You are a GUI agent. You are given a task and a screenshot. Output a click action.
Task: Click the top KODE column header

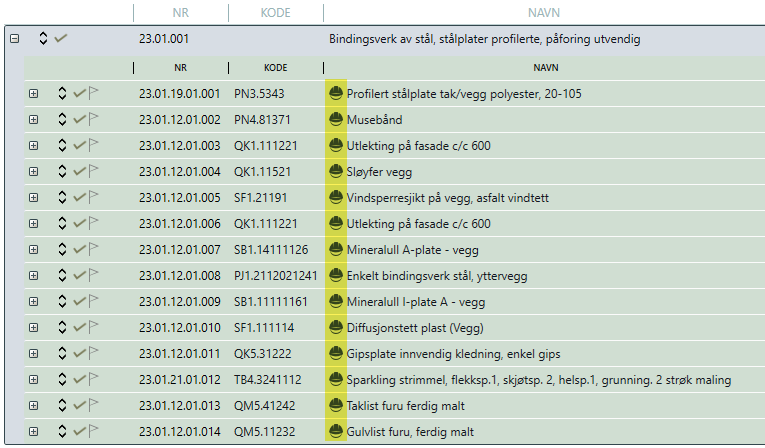(275, 13)
